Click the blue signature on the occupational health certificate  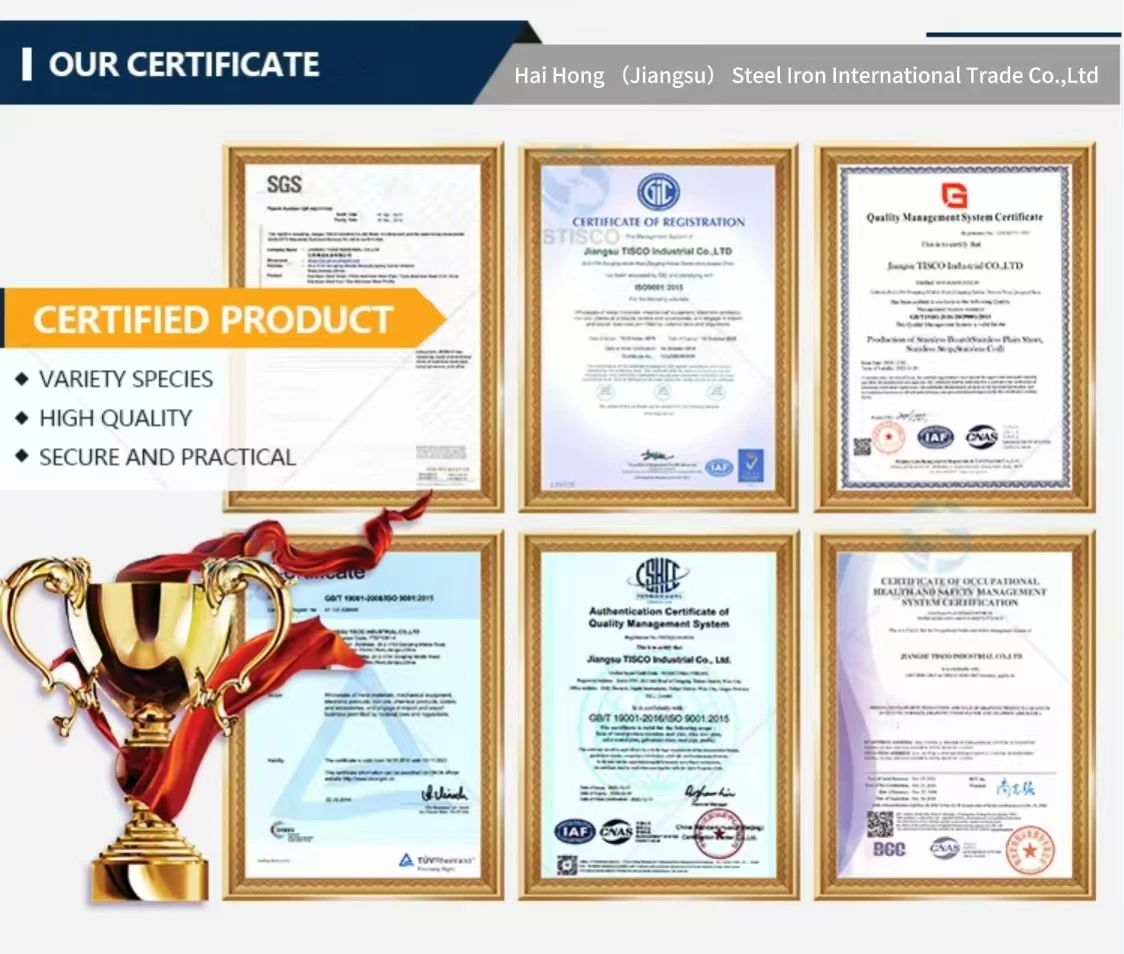click(x=1016, y=788)
